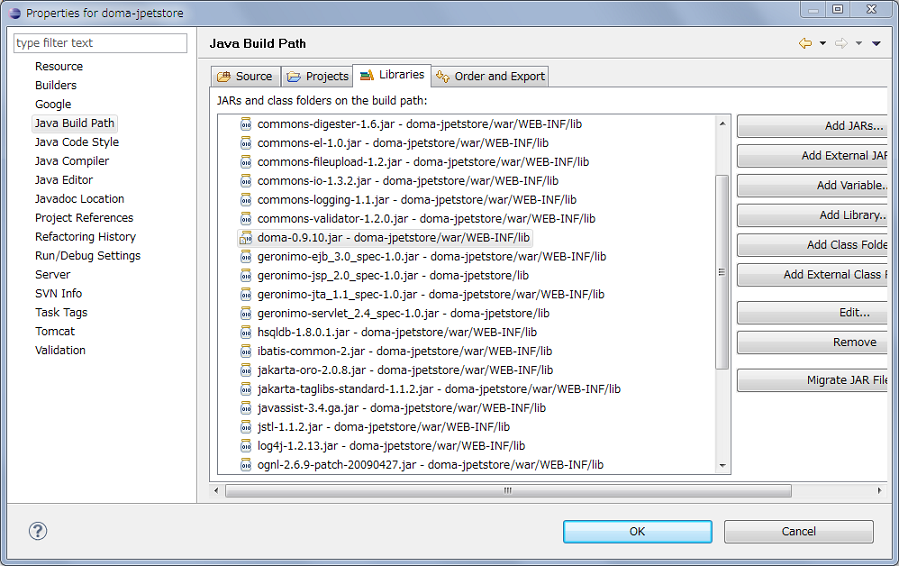Click the forward navigation arrow icon
This screenshot has width=899, height=566.
(841, 43)
